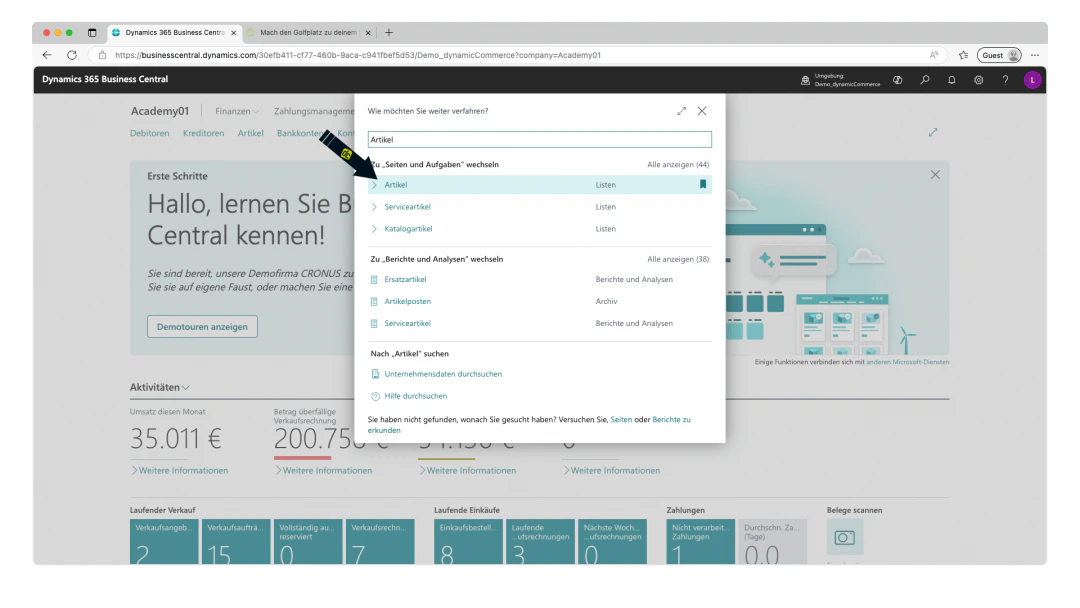Viewport: 1080px width, 608px height.
Task: Open the Finanzen menu dropdown
Action: (237, 111)
